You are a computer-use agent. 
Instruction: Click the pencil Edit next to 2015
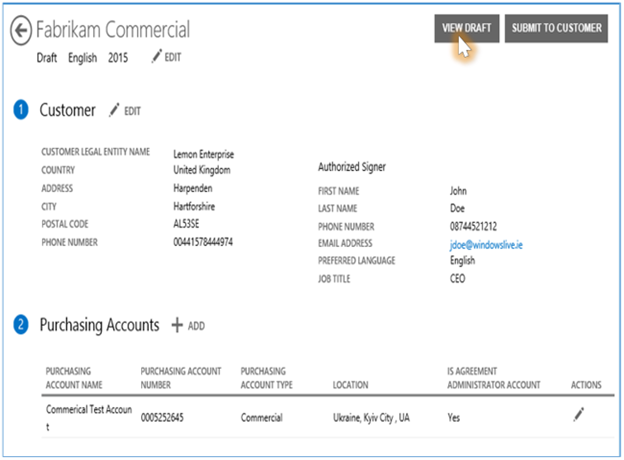pyautogui.click(x=166, y=57)
